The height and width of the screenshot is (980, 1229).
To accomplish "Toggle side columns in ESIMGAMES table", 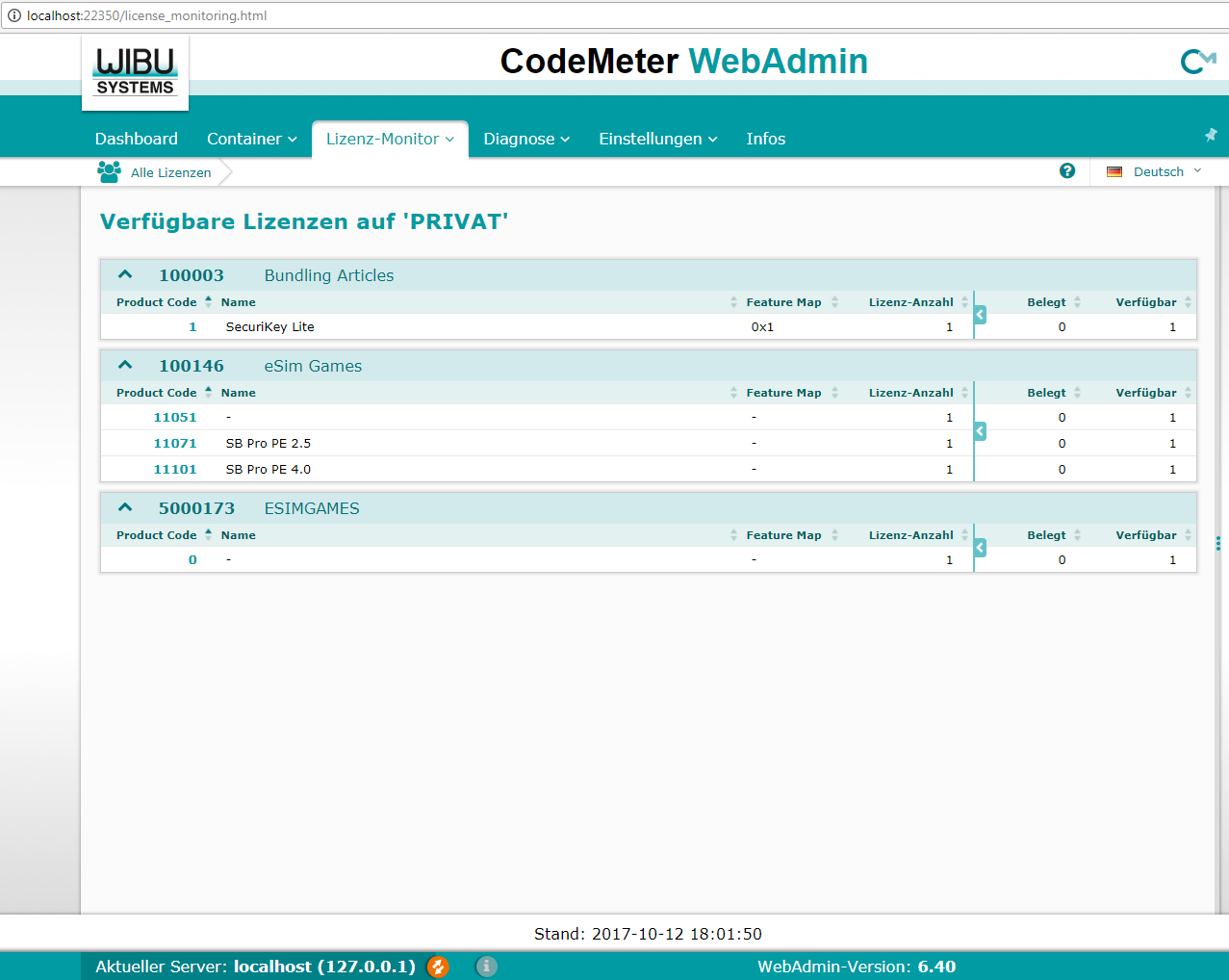I will coord(980,548).
